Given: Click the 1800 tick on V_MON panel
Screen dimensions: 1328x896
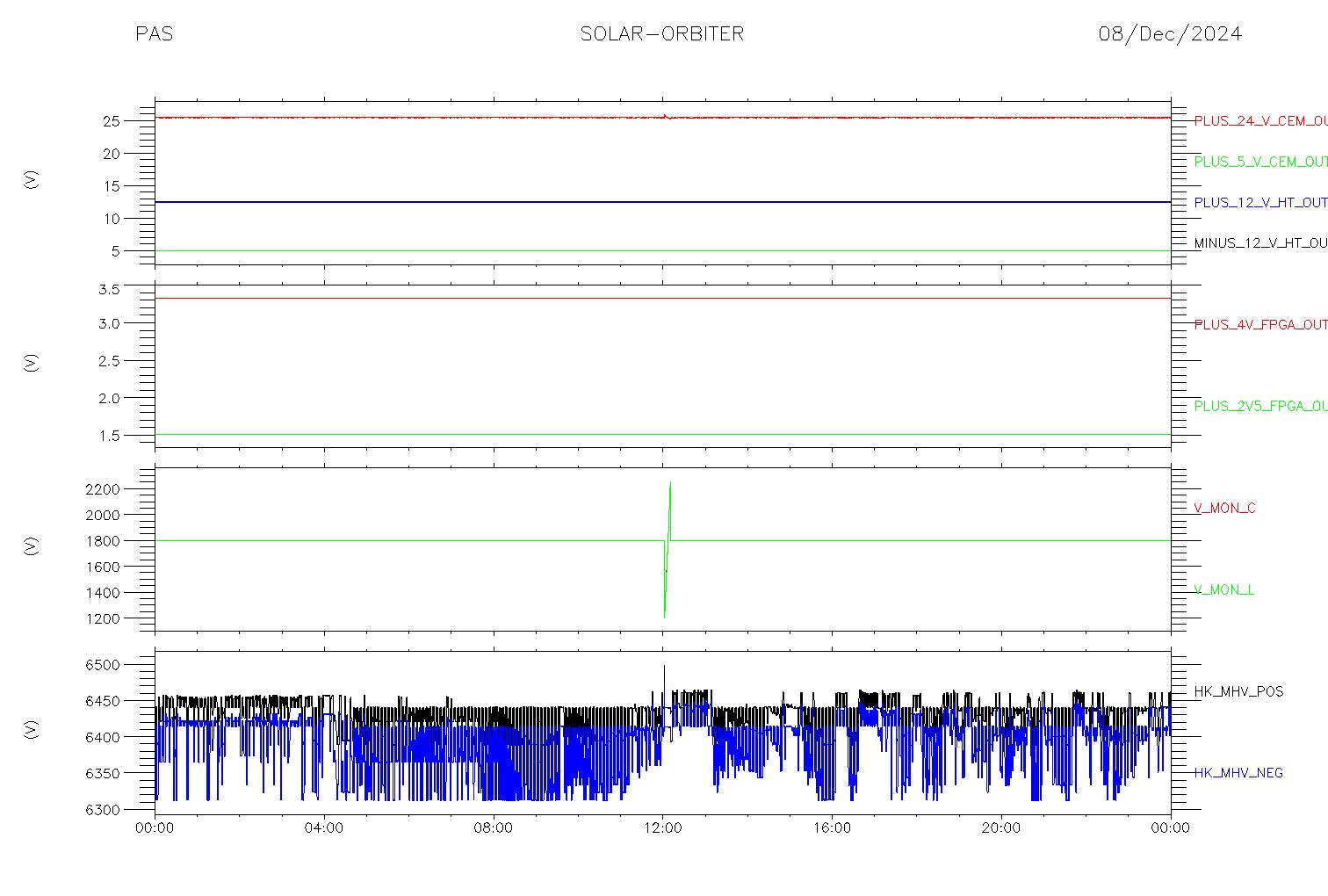Looking at the screenshot, I should (103, 540).
